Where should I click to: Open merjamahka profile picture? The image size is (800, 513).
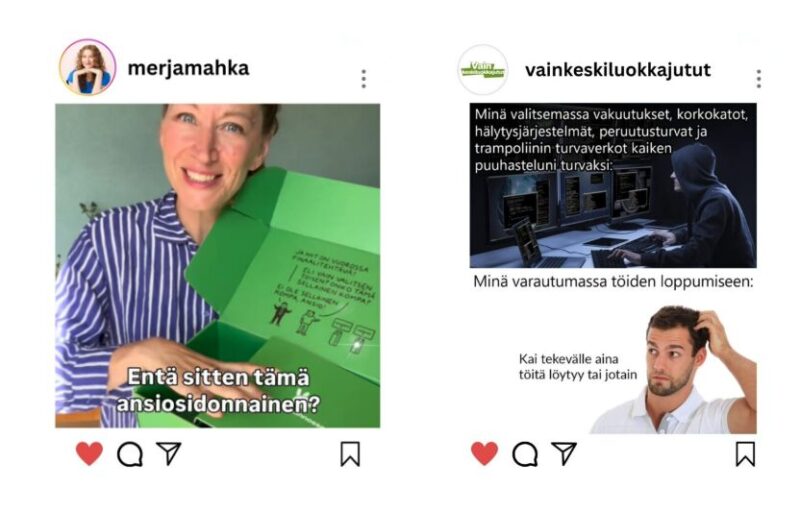(88, 67)
